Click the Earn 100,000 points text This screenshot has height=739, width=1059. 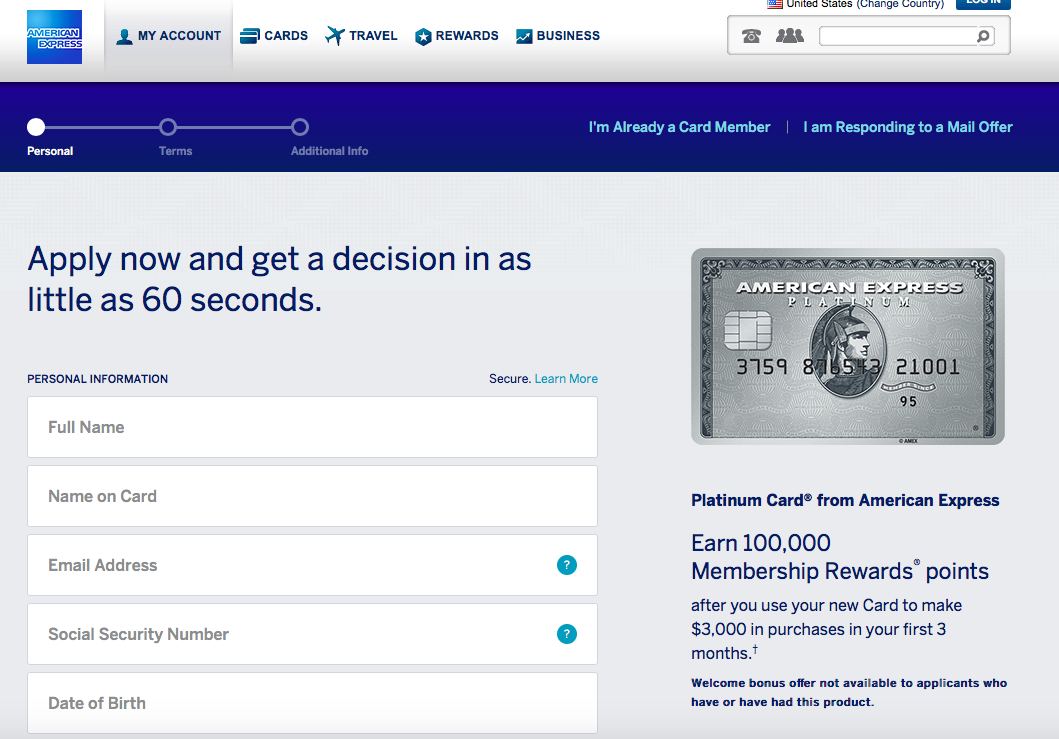840,557
